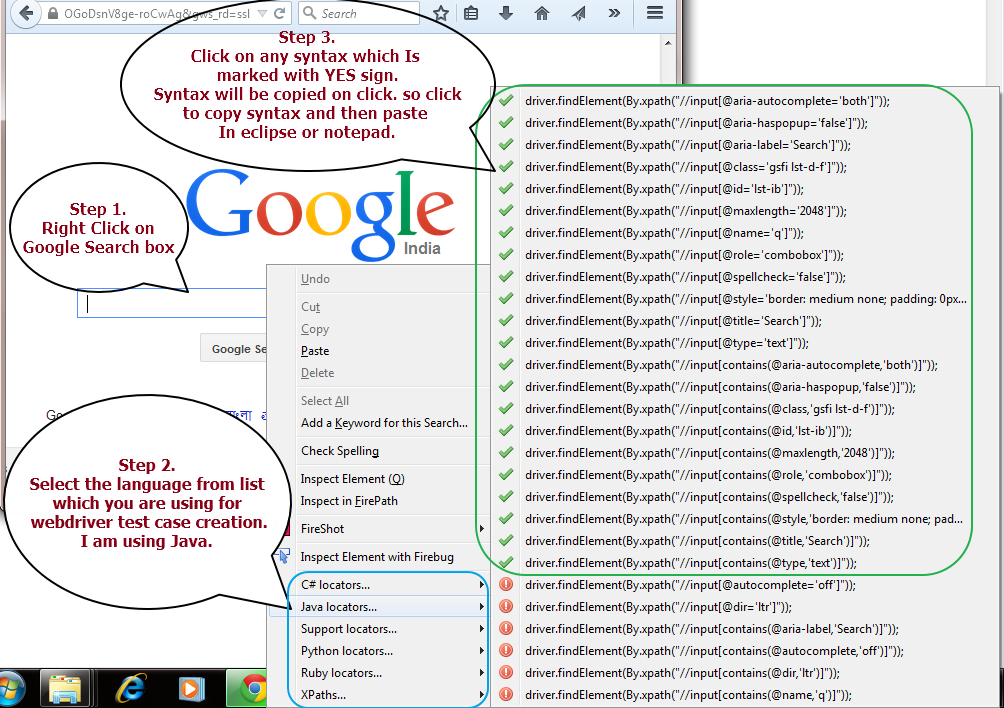The height and width of the screenshot is (708, 1004).
Task: Click the Google search text box
Action: (172, 303)
